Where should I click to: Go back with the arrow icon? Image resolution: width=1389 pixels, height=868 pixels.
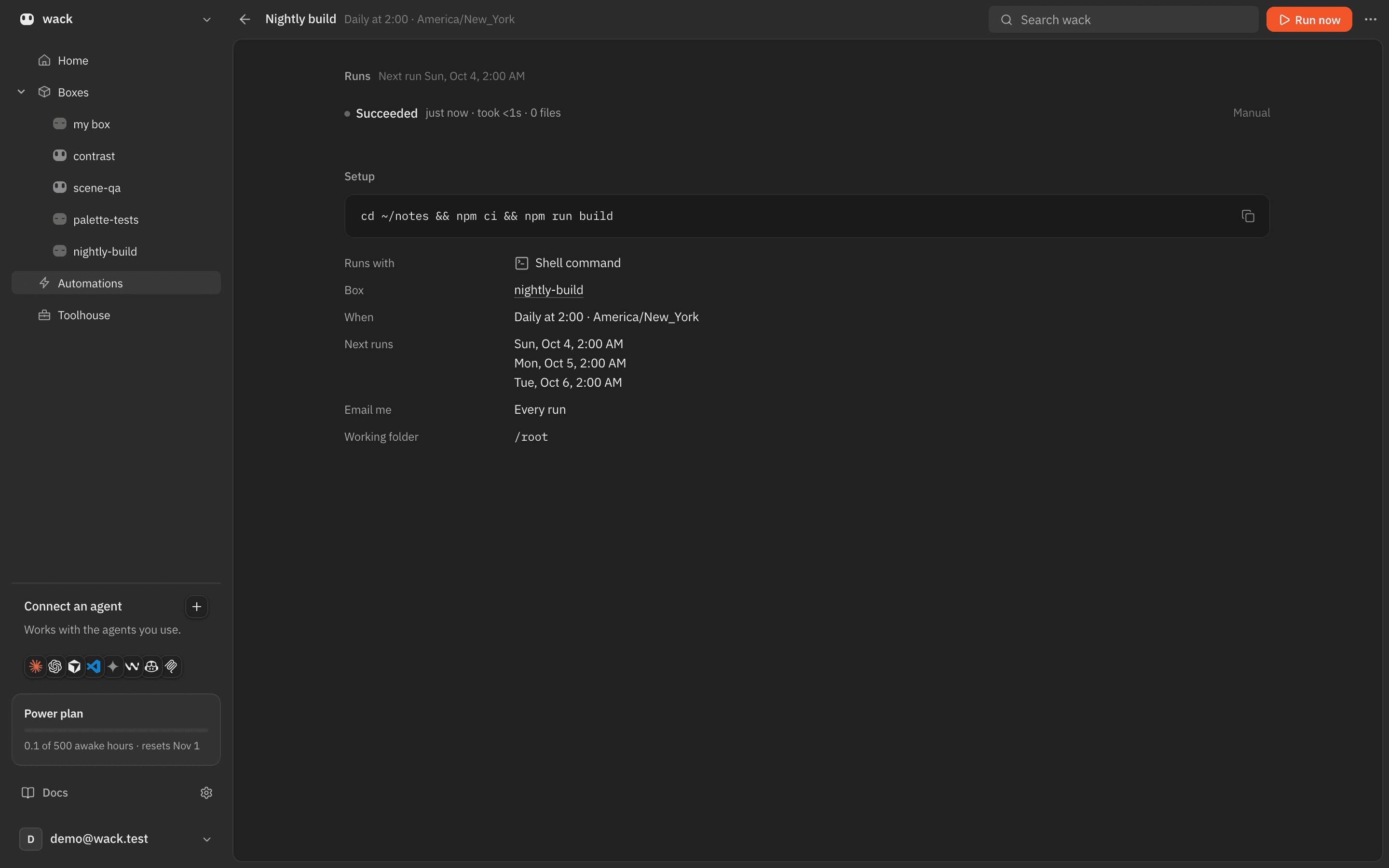(x=245, y=19)
